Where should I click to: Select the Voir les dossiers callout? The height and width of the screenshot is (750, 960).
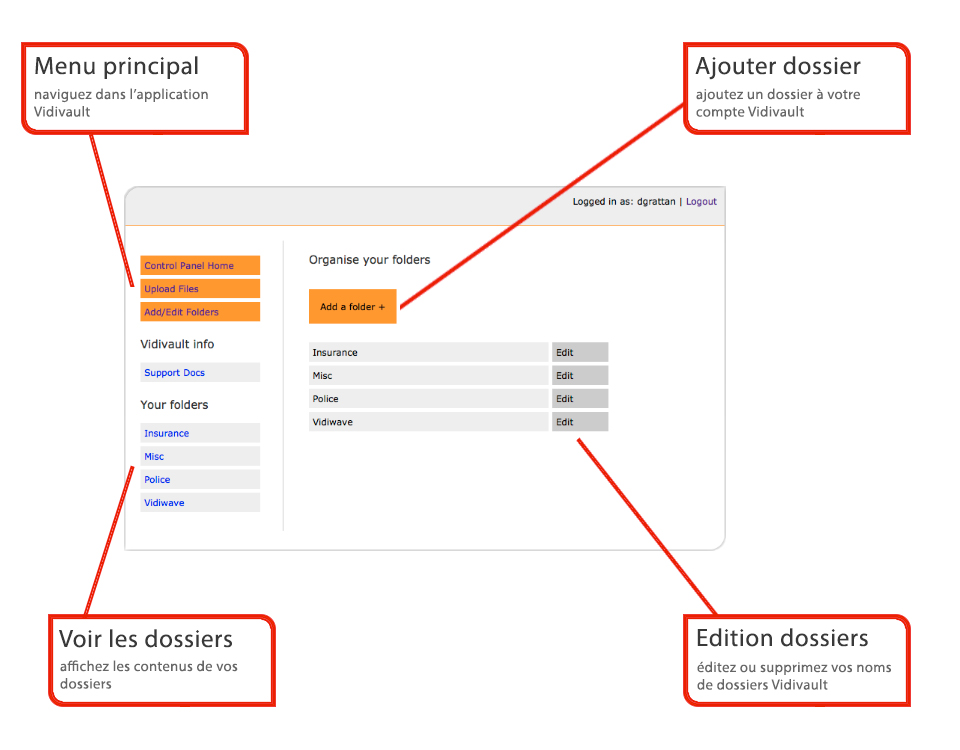162,661
